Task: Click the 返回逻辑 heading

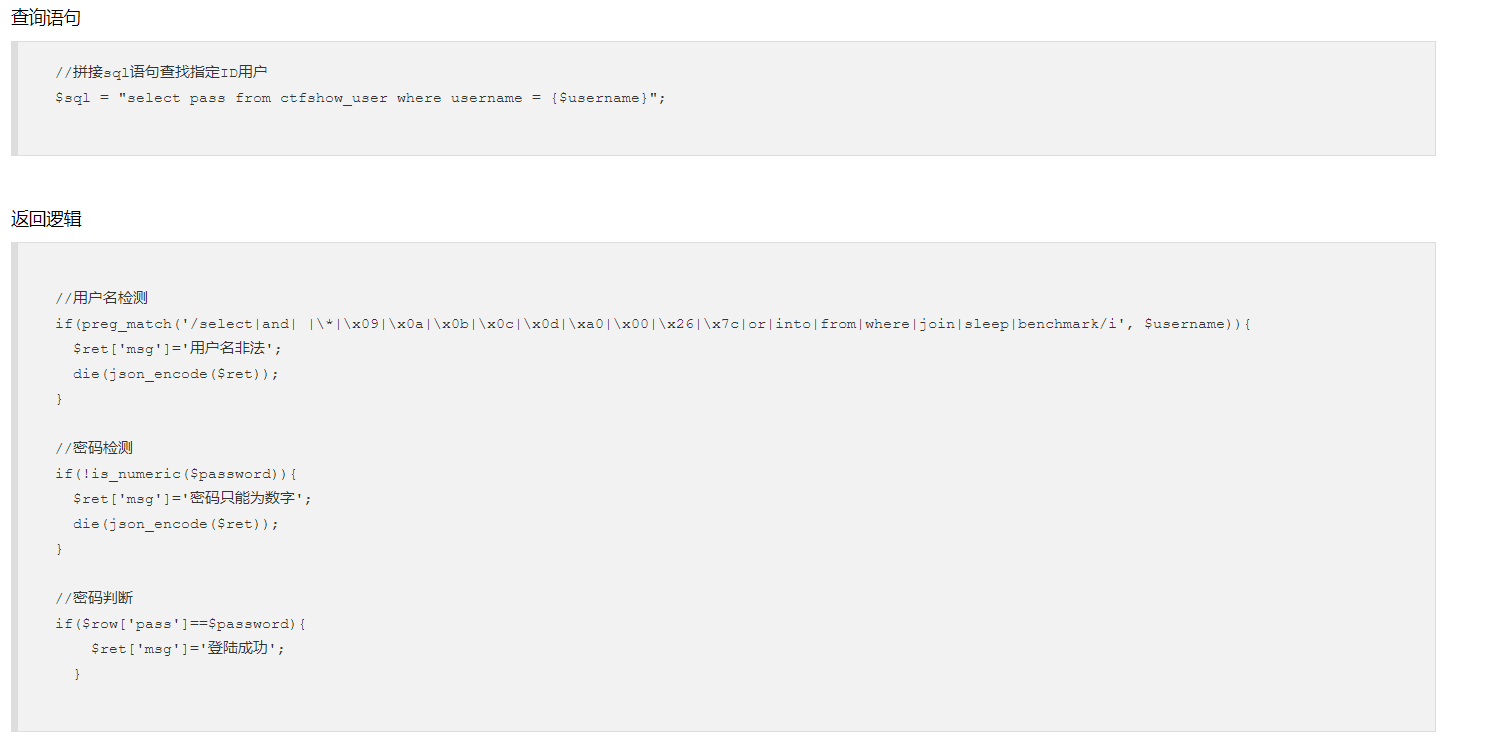Action: 46,219
